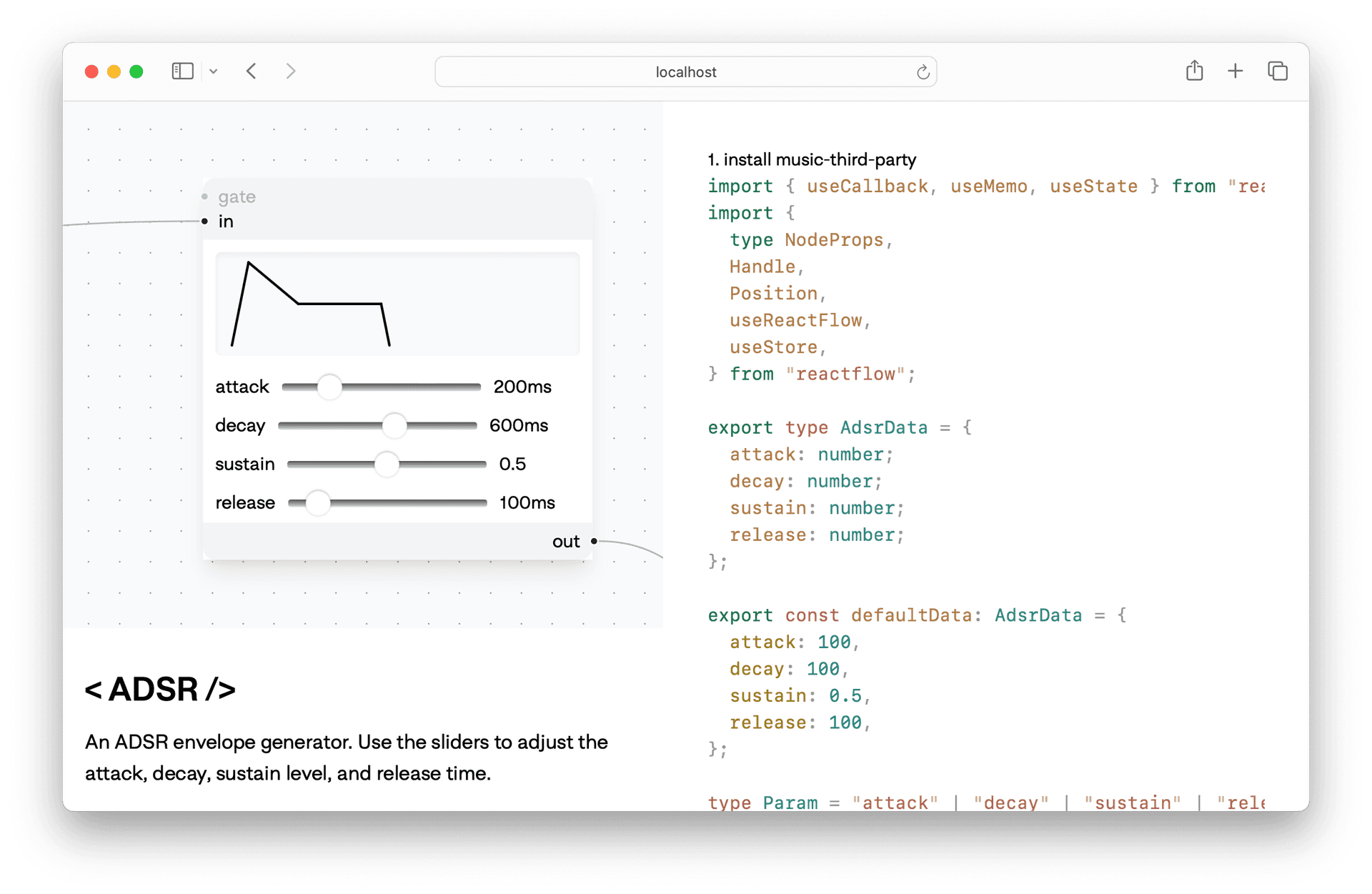The image size is (1372, 894).
Task: Toggle the browser sidebar
Action: (182, 71)
